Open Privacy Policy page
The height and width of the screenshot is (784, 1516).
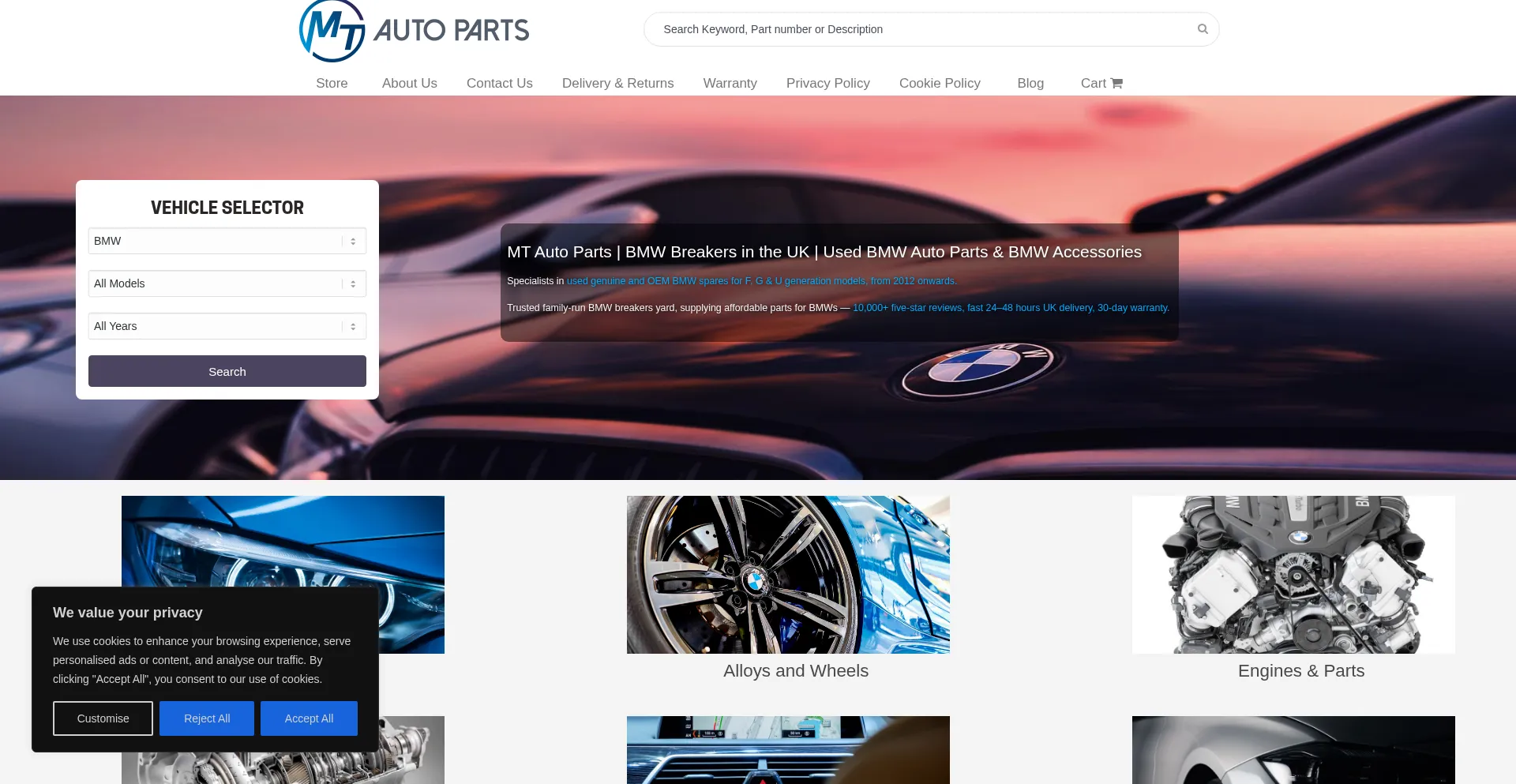click(x=828, y=83)
